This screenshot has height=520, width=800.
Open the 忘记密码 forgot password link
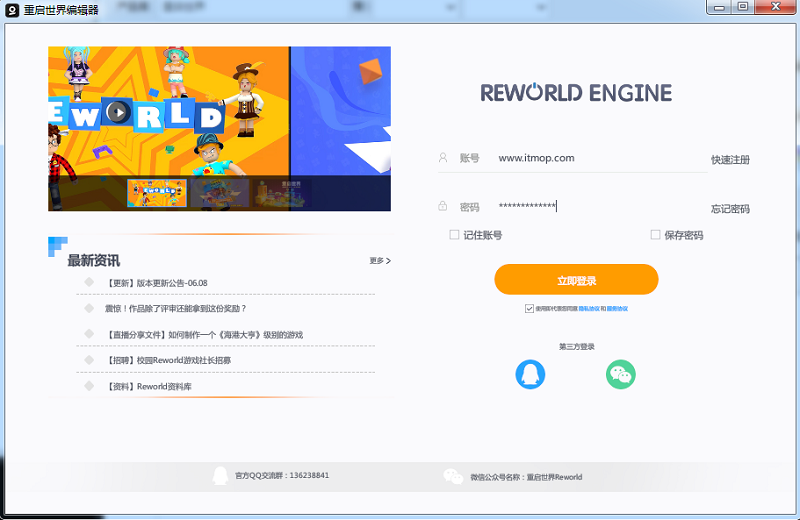(x=730, y=209)
